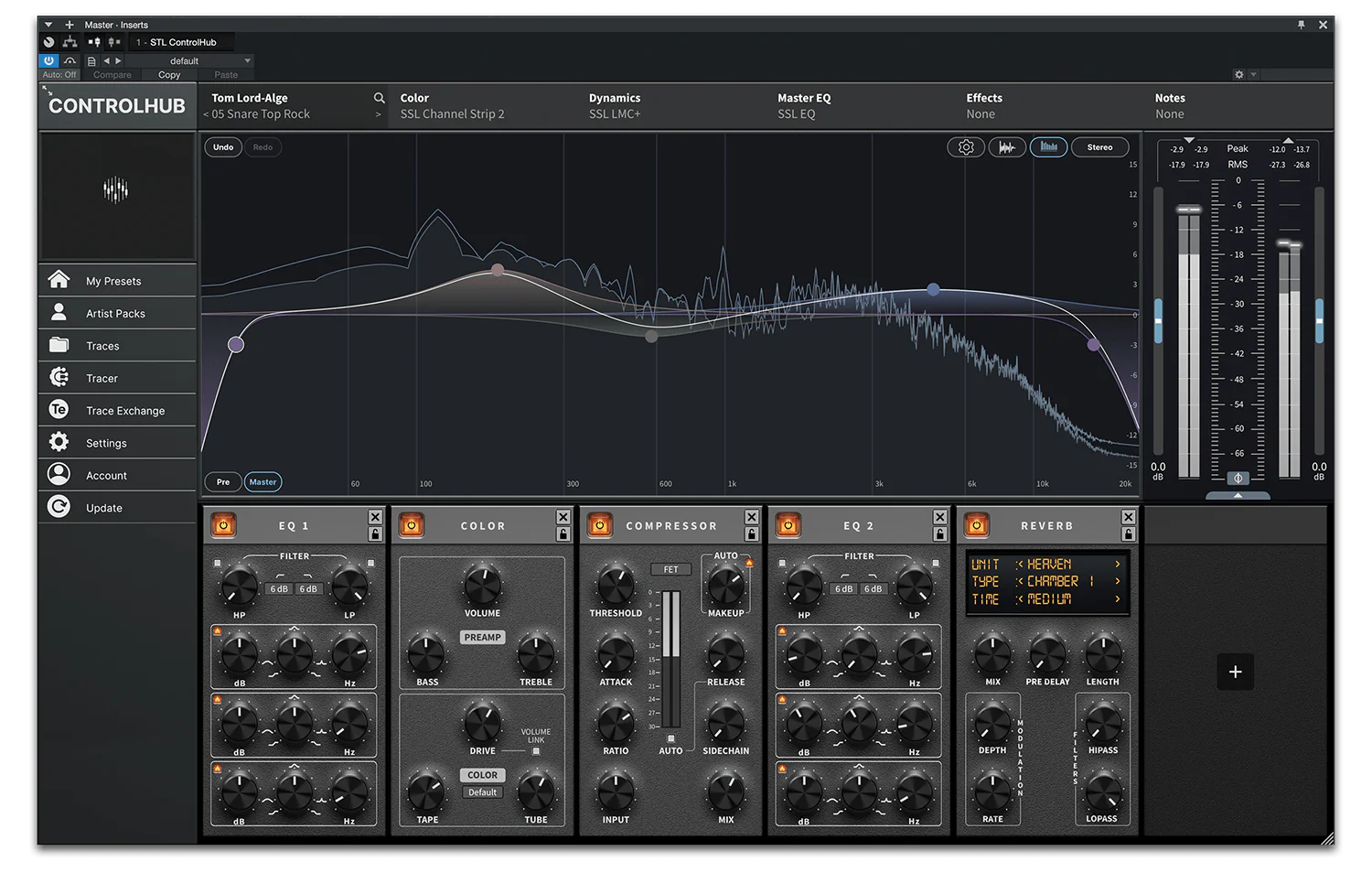Image resolution: width=1372 pixels, height=883 pixels.
Task: Click the Update refresh icon
Action: point(59,507)
